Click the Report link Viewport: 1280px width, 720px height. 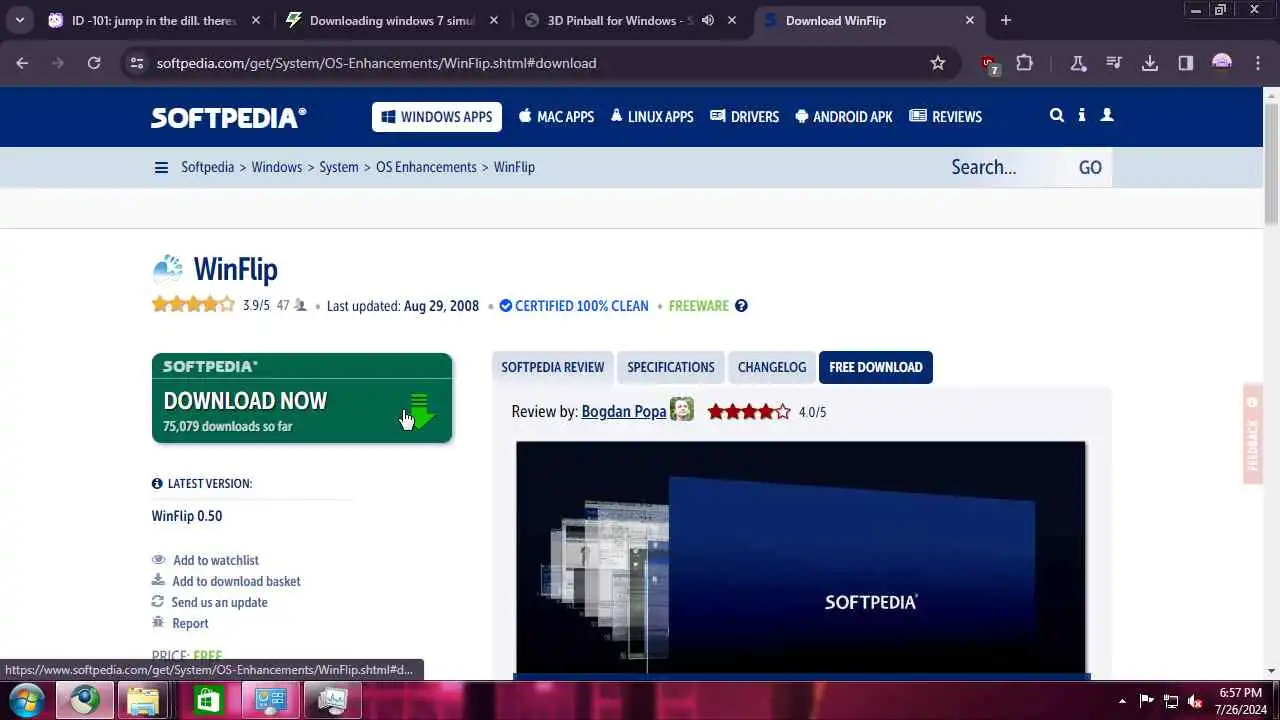click(x=190, y=623)
